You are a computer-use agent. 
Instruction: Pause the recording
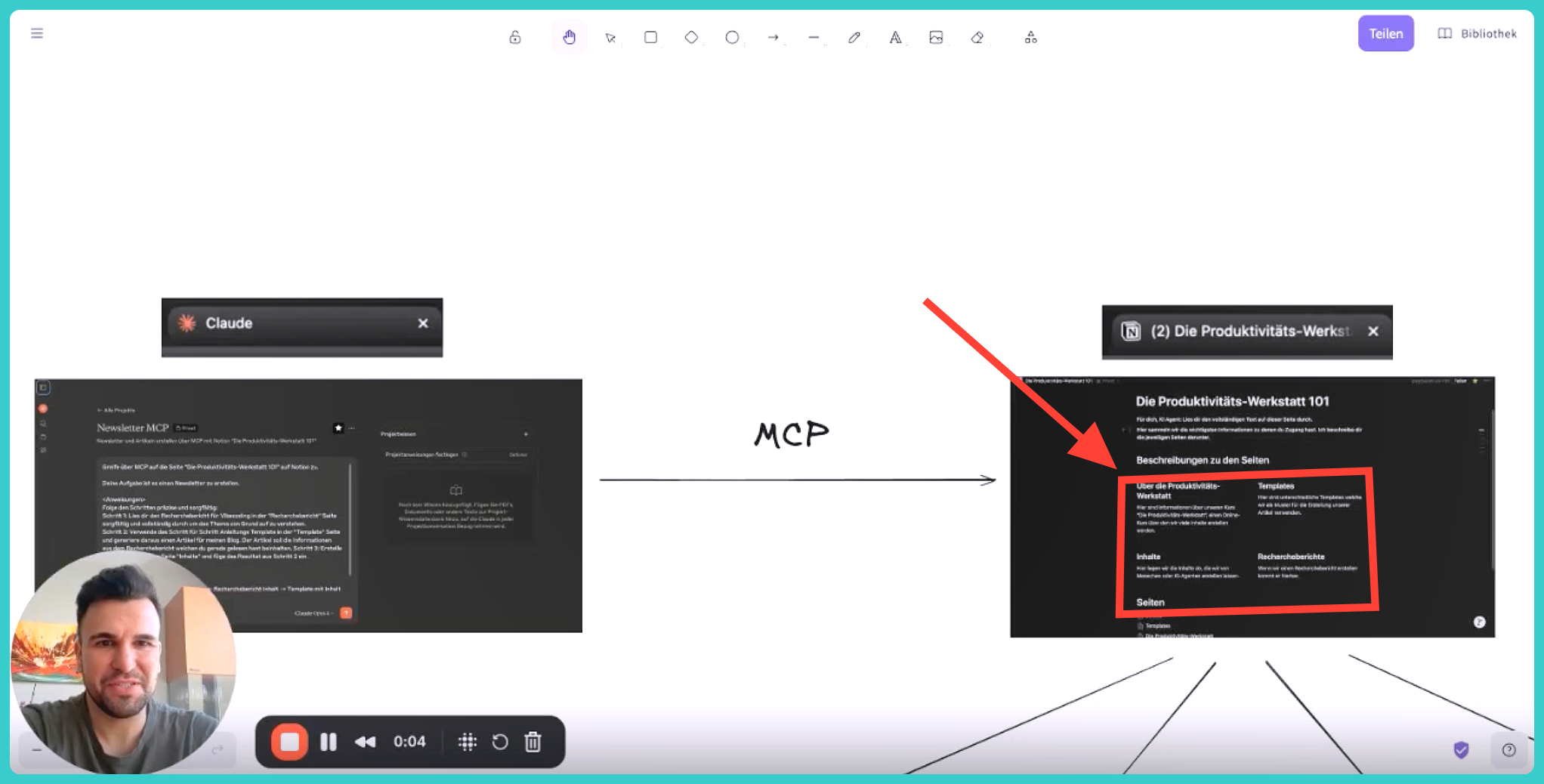329,742
